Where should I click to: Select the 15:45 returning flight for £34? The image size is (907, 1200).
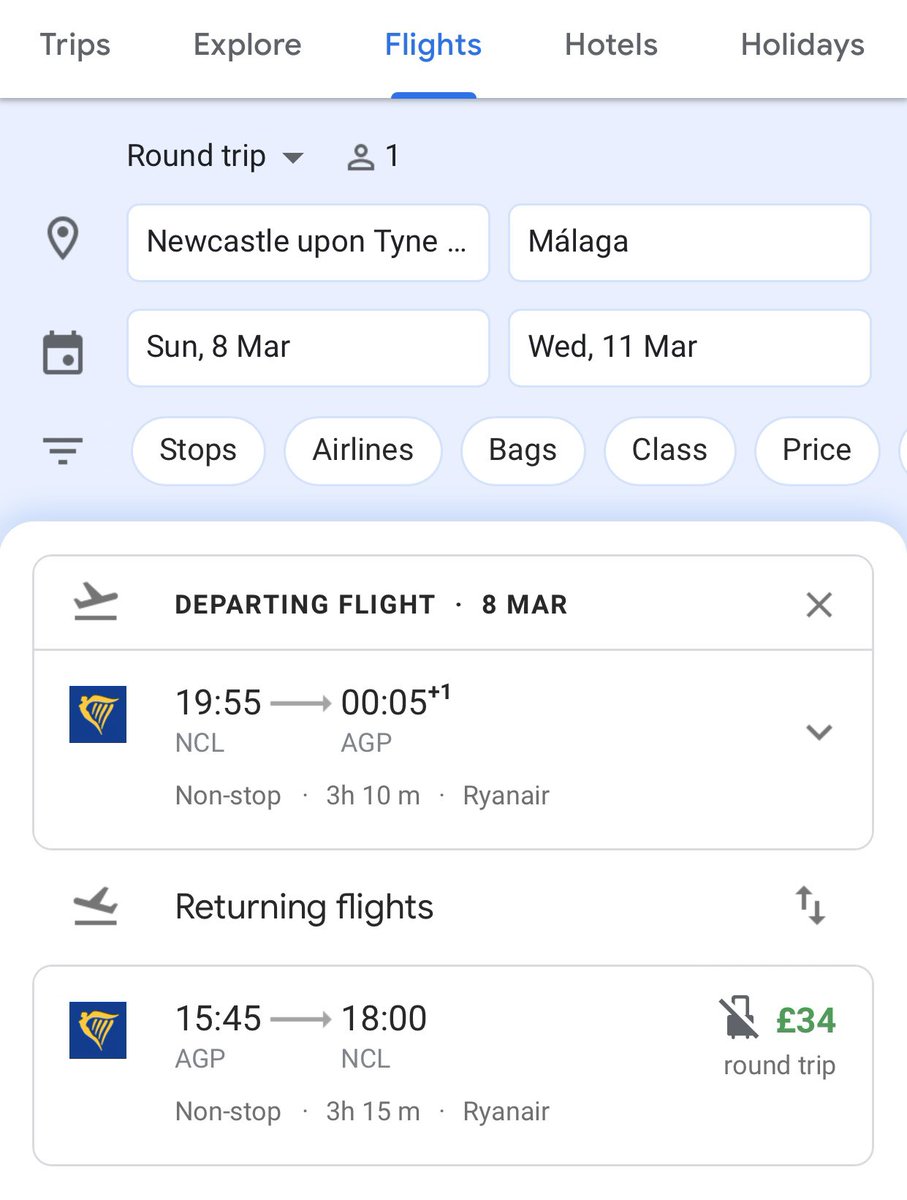click(x=453, y=1065)
